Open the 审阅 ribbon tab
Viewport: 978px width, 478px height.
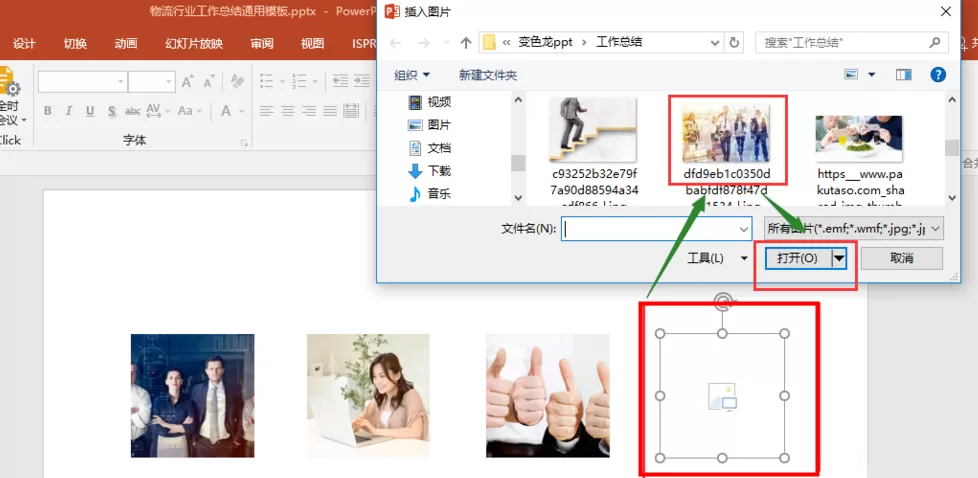(262, 44)
